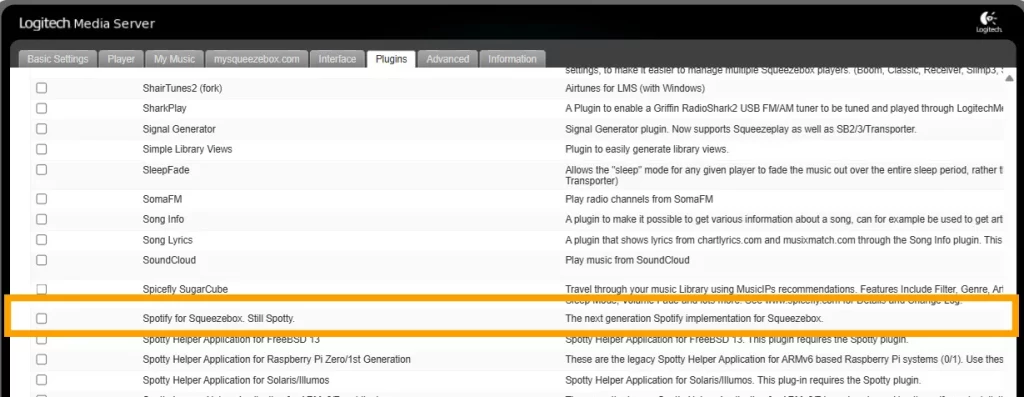Select the SoundCloud plugin name
This screenshot has width=1024, height=397.
169,260
